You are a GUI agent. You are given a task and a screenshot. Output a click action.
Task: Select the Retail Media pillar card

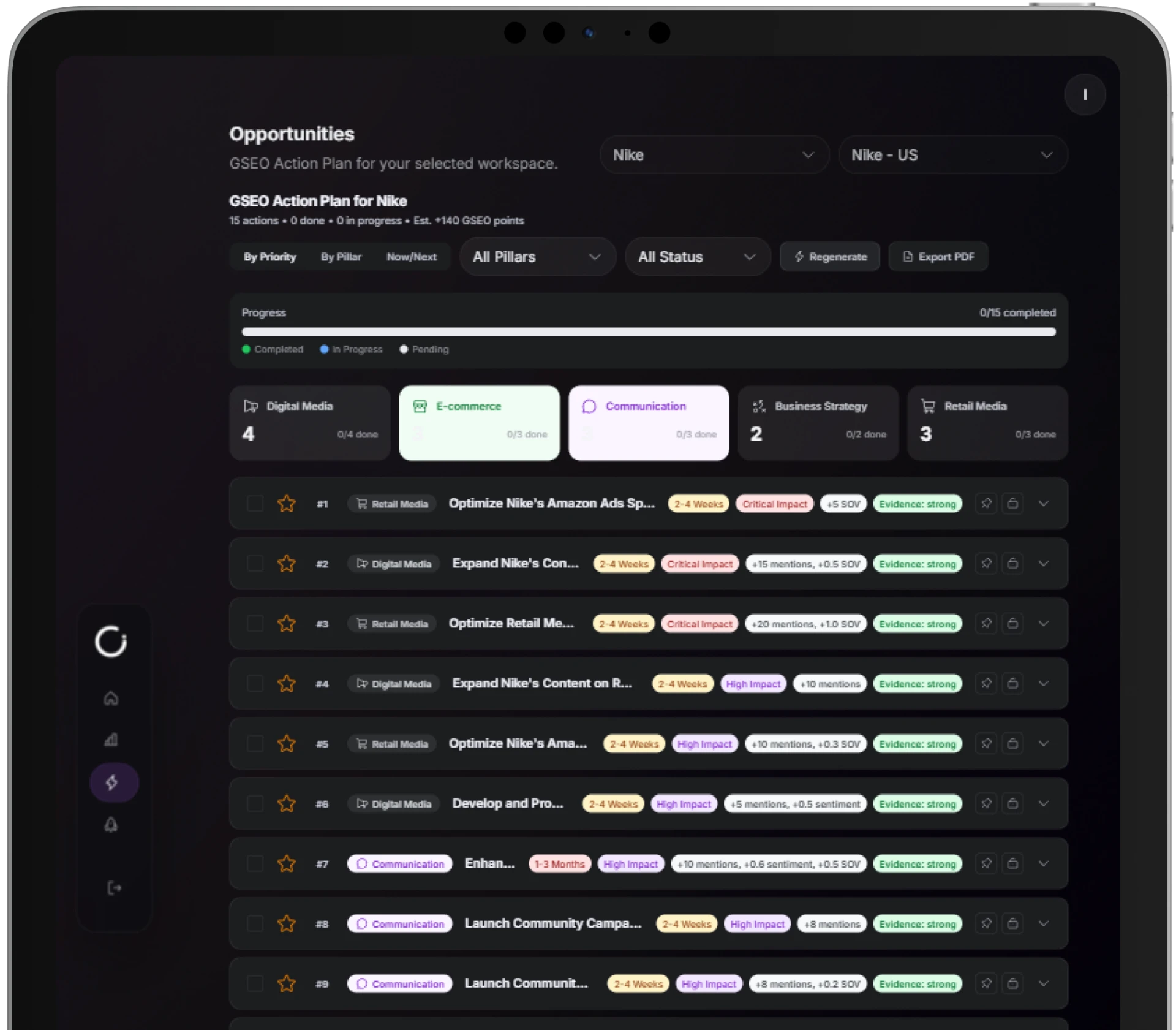988,423
